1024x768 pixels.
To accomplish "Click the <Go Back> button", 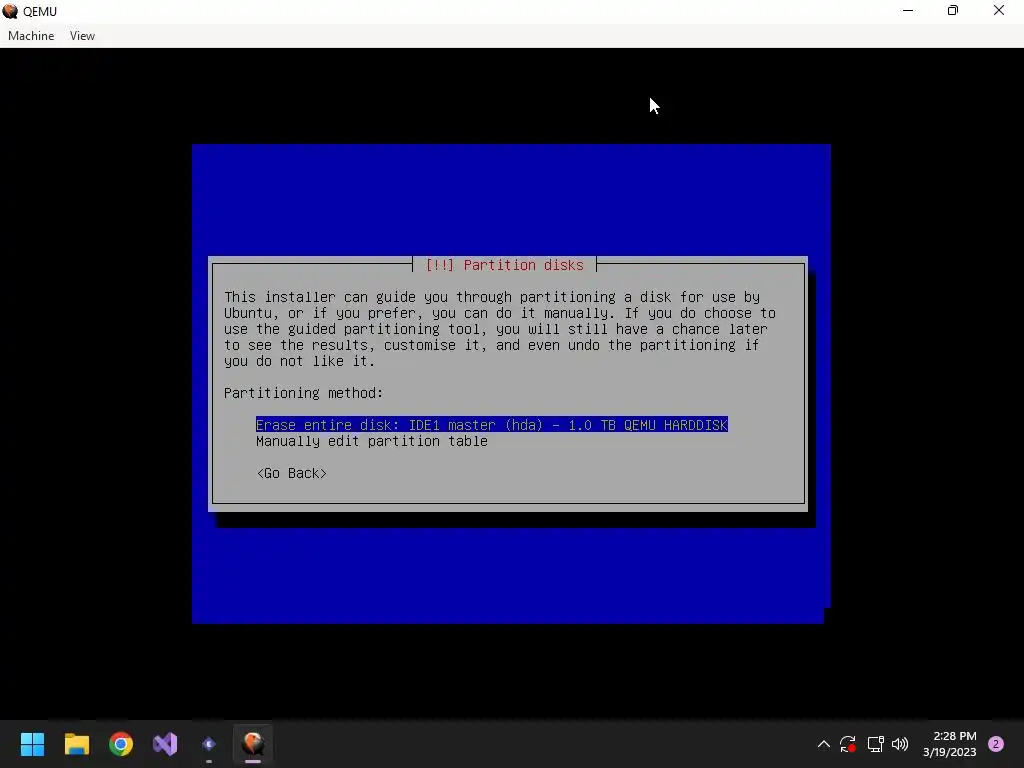I will coord(291,473).
